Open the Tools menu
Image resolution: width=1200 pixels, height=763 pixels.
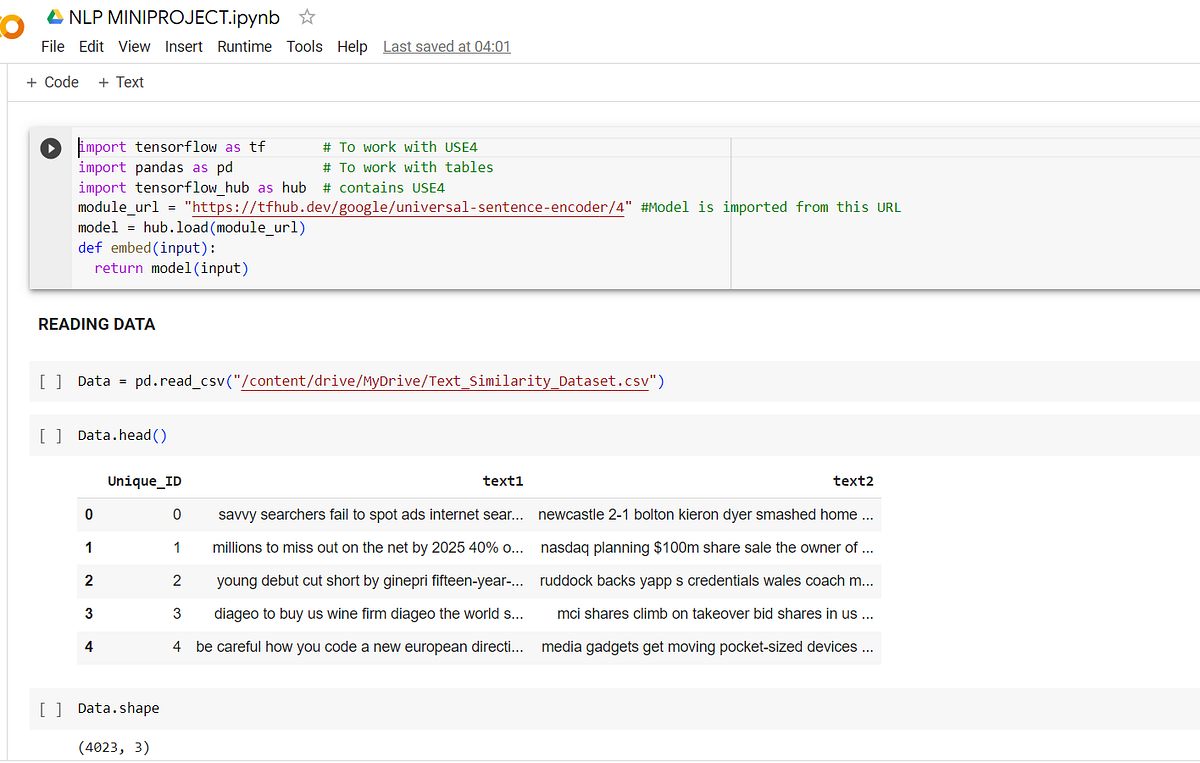pos(304,46)
